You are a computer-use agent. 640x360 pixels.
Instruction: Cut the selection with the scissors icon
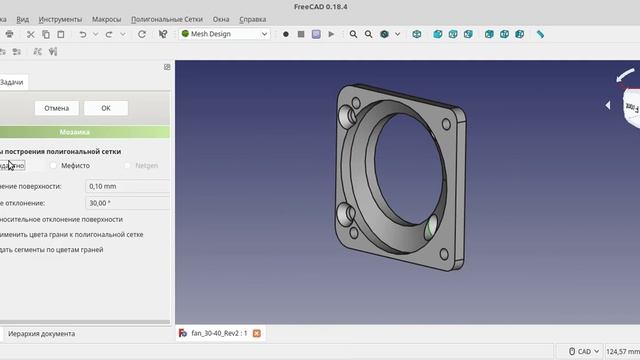[31, 34]
